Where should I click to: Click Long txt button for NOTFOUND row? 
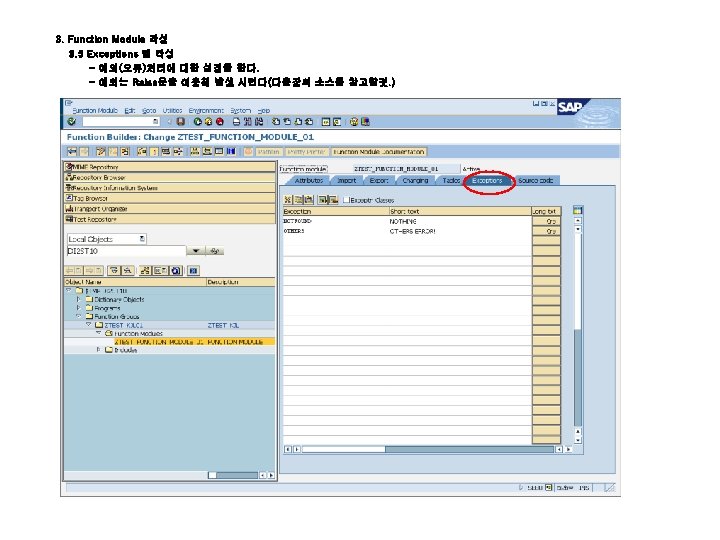point(546,221)
